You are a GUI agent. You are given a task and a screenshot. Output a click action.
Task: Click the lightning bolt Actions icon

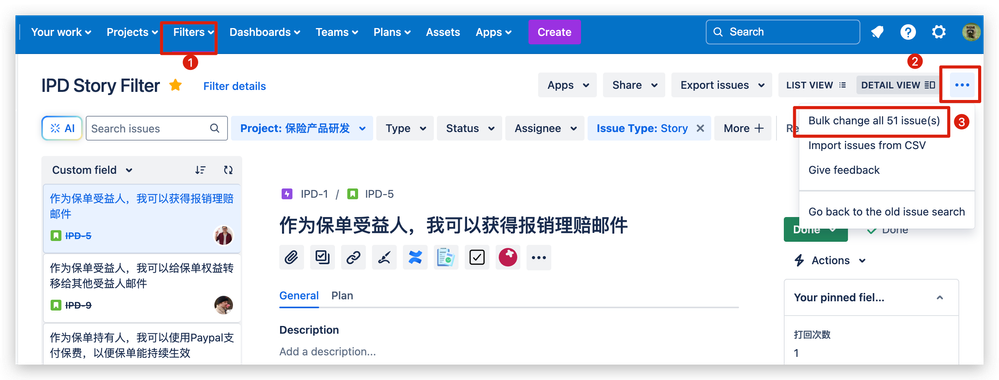tap(800, 260)
